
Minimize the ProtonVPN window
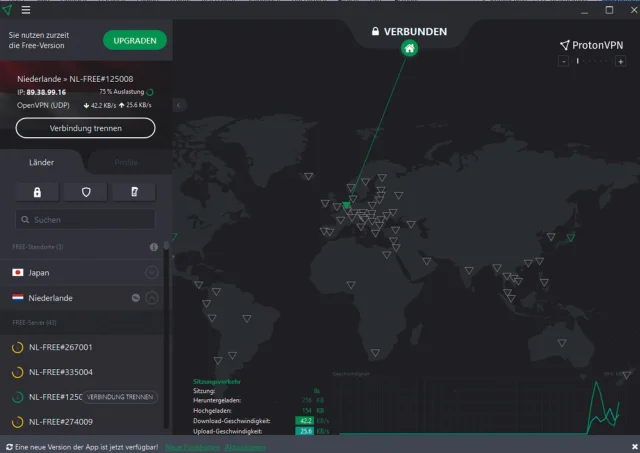584,11
